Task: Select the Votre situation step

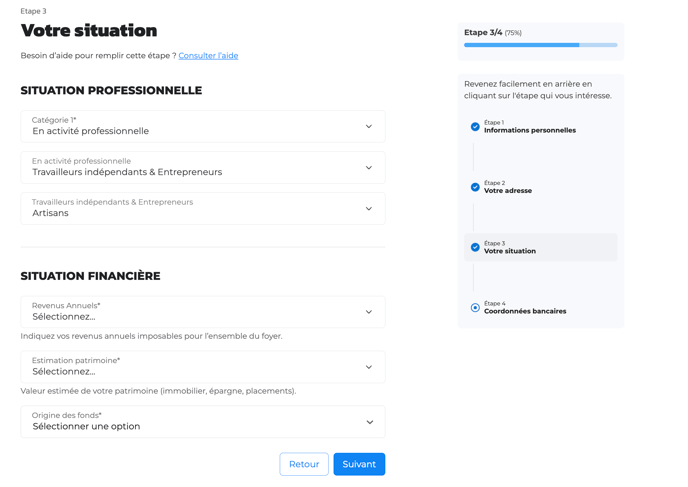Action: [510, 251]
